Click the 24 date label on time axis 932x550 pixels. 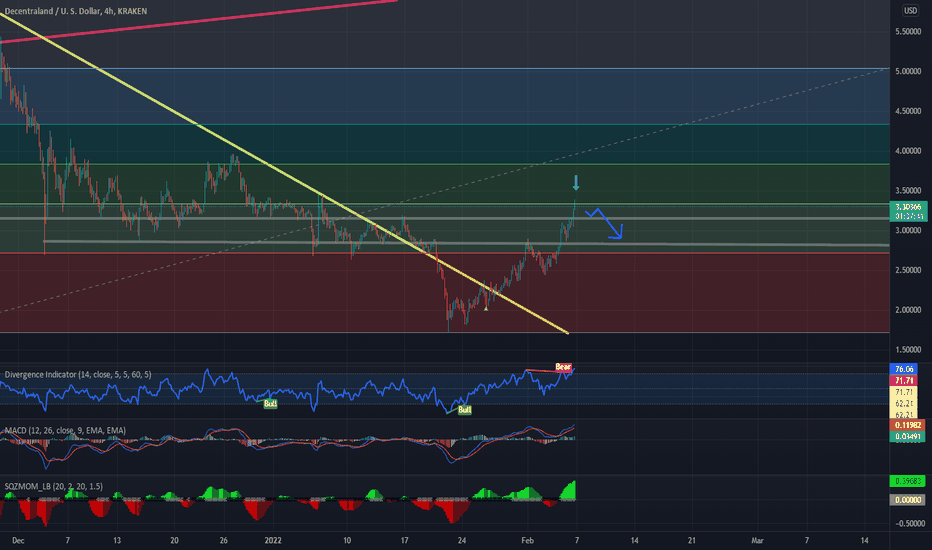coord(462,540)
